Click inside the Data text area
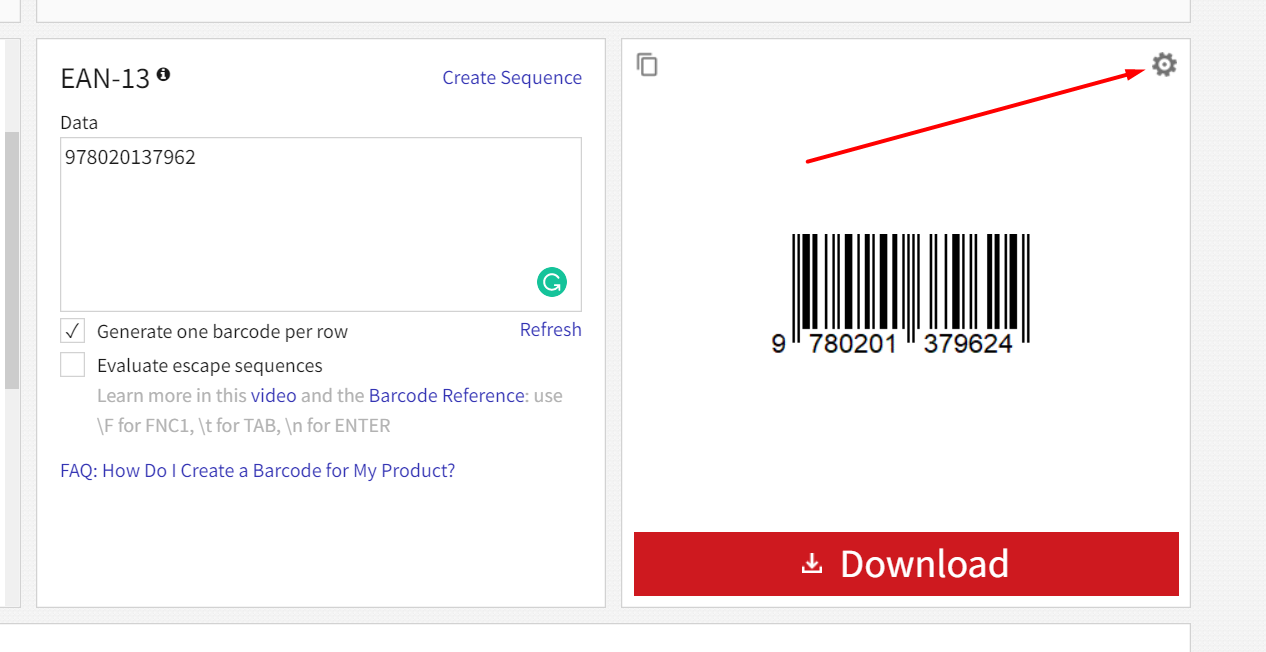 pyautogui.click(x=321, y=224)
